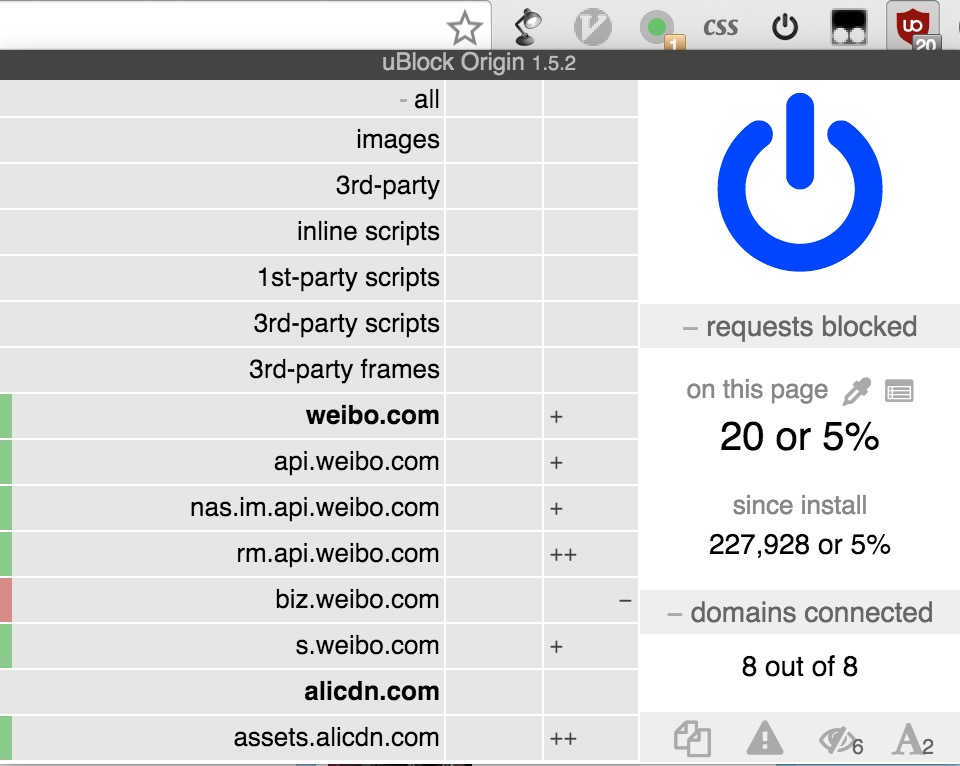Open the request logger icon

coord(899,391)
